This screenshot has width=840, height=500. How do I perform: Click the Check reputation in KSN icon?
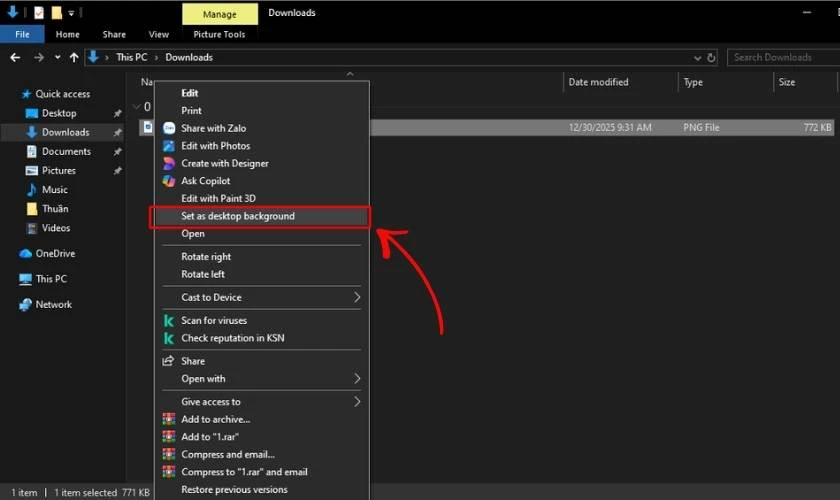tap(169, 338)
